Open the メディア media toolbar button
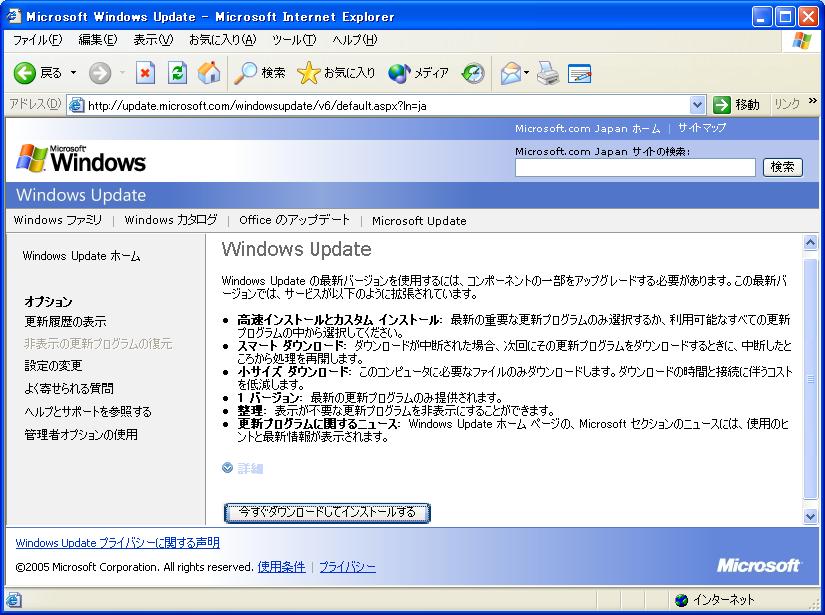Image resolution: width=825 pixels, height=615 pixels. 418,73
